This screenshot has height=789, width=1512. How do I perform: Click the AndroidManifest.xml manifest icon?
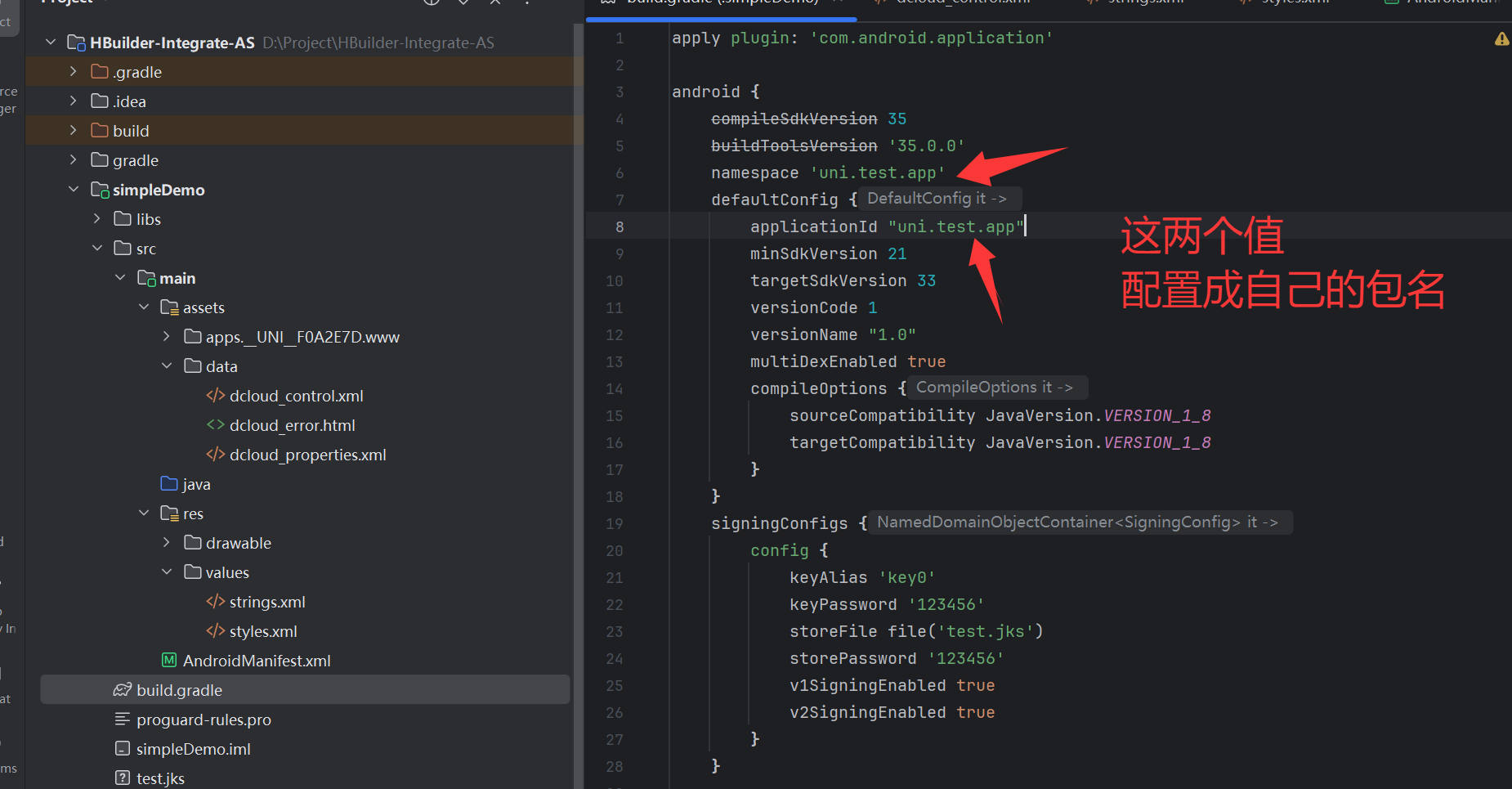pyautogui.click(x=169, y=660)
